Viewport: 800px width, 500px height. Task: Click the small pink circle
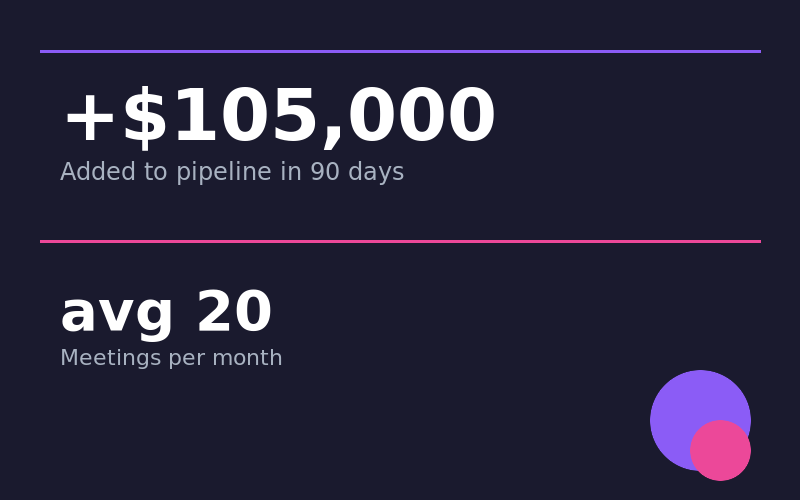click(x=721, y=451)
